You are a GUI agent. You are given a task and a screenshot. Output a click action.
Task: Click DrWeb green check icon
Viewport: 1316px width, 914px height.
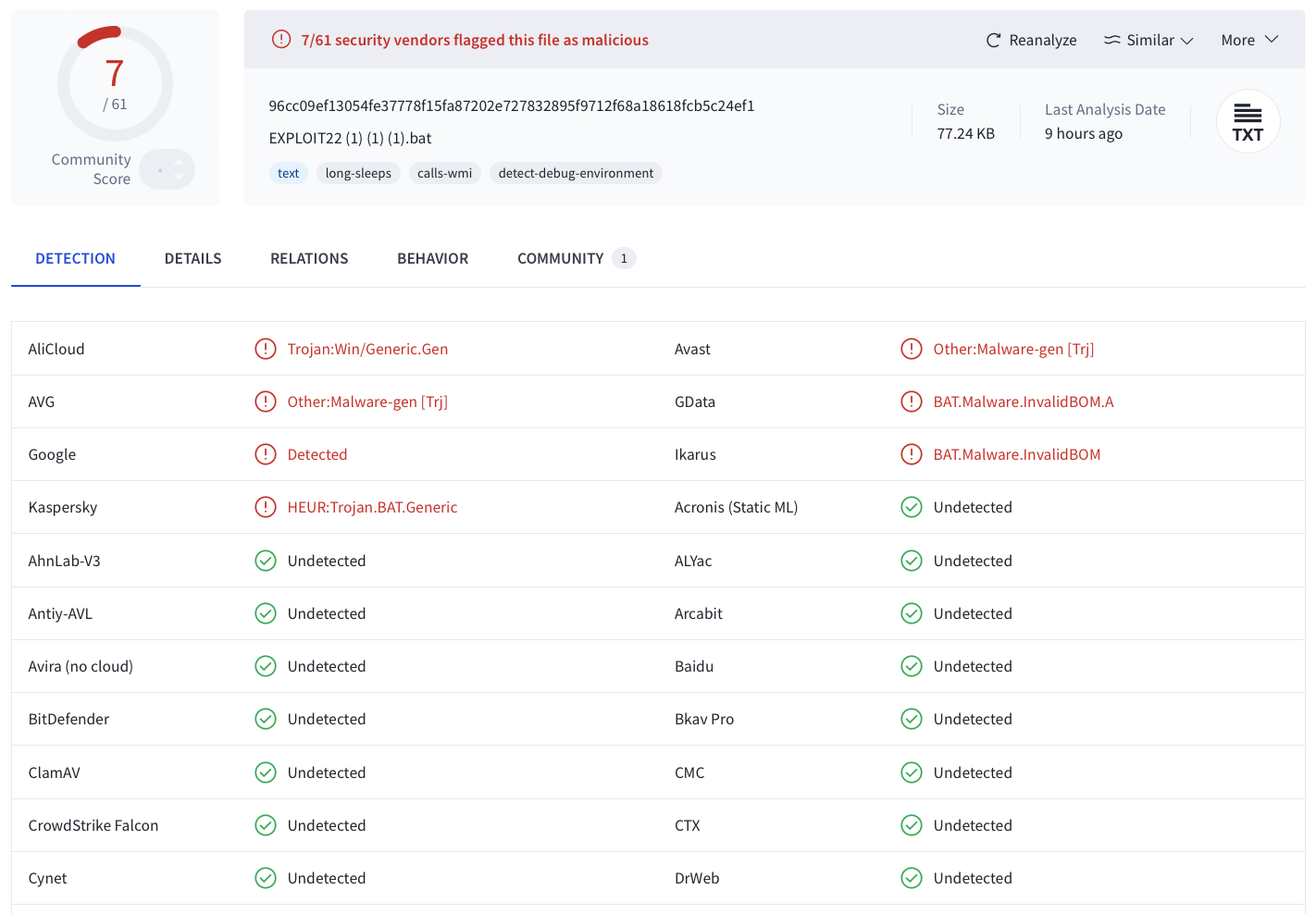point(912,878)
